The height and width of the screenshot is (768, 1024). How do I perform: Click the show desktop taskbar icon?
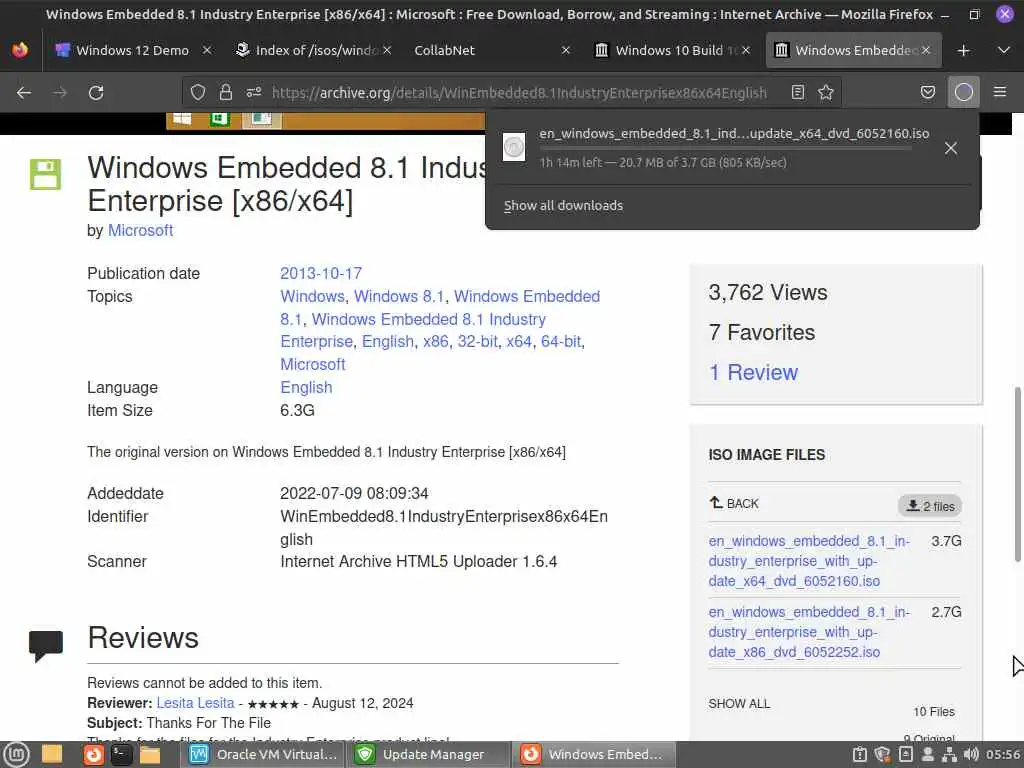click(x=52, y=755)
